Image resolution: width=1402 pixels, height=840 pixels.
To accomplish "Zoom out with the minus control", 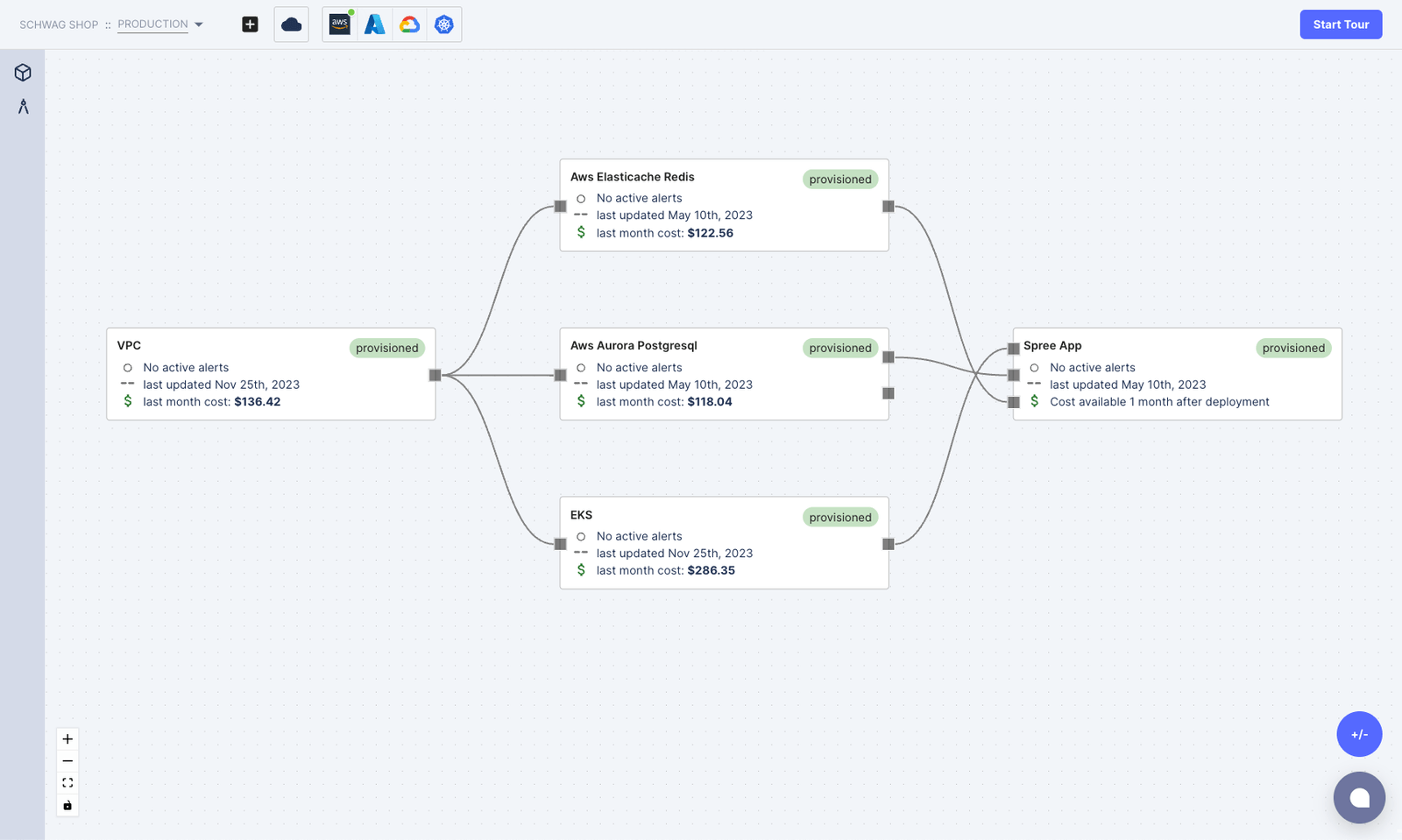I will [67, 761].
